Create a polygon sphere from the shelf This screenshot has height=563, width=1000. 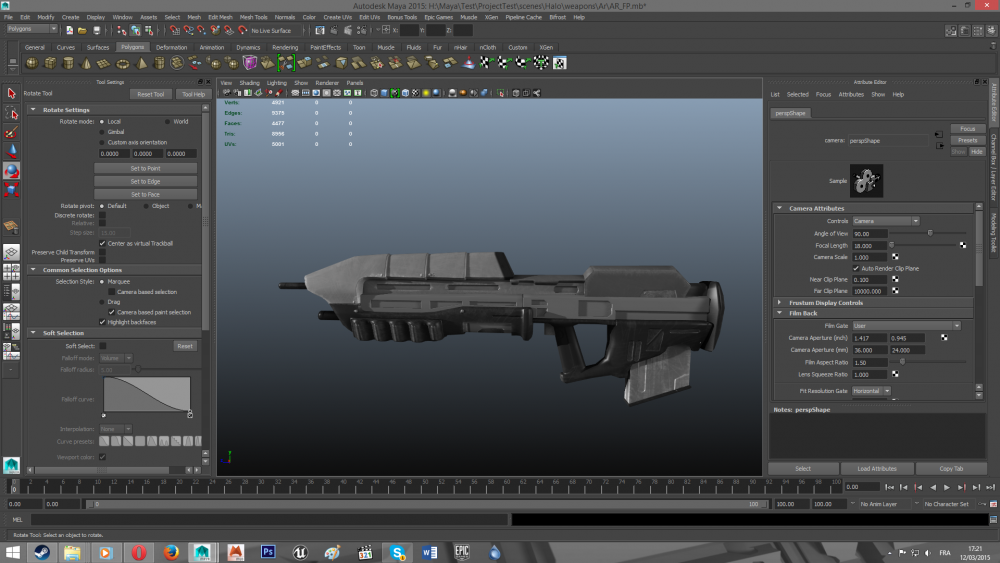click(x=32, y=63)
